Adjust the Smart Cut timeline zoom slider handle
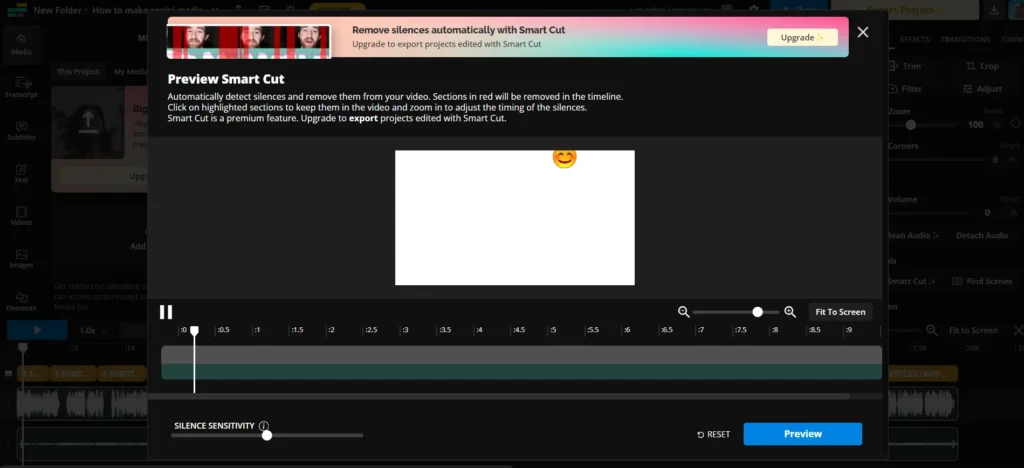1024x468 pixels. (x=758, y=312)
